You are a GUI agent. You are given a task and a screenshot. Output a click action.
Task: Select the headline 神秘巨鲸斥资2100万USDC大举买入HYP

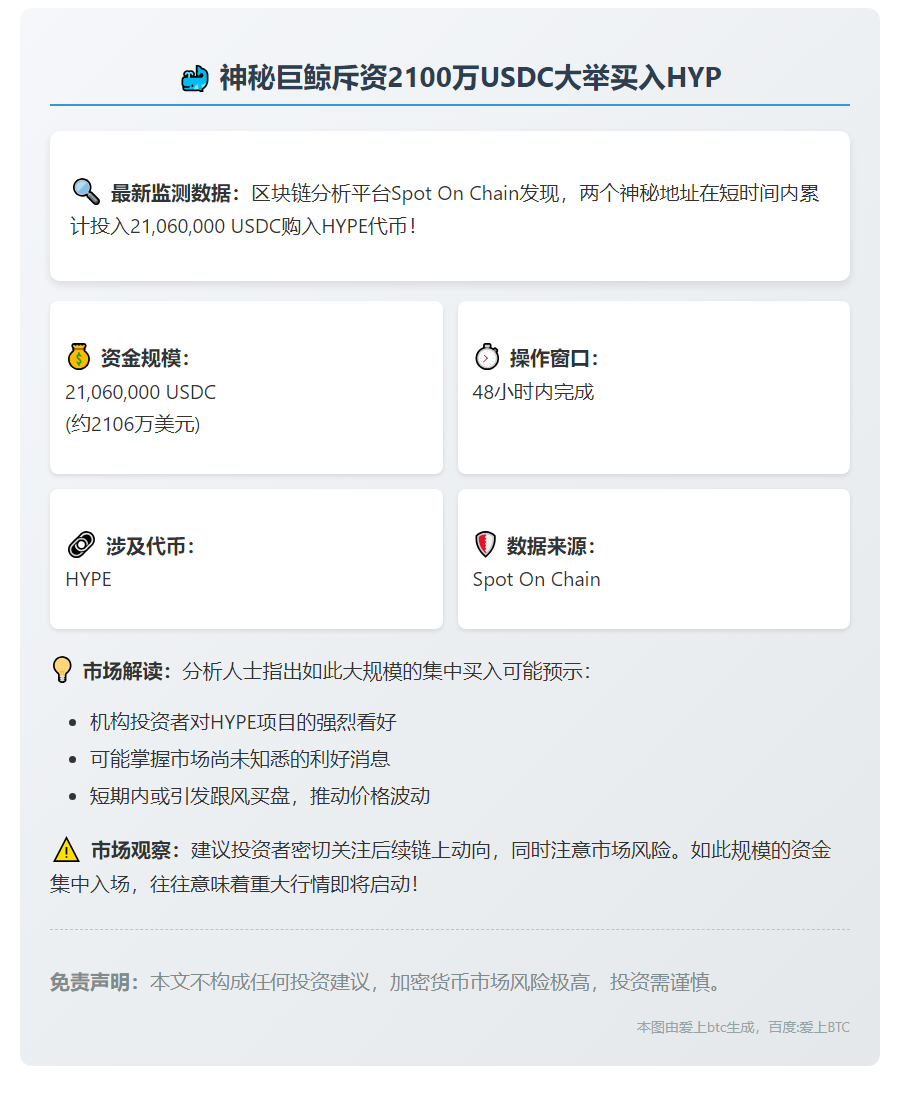click(x=470, y=78)
